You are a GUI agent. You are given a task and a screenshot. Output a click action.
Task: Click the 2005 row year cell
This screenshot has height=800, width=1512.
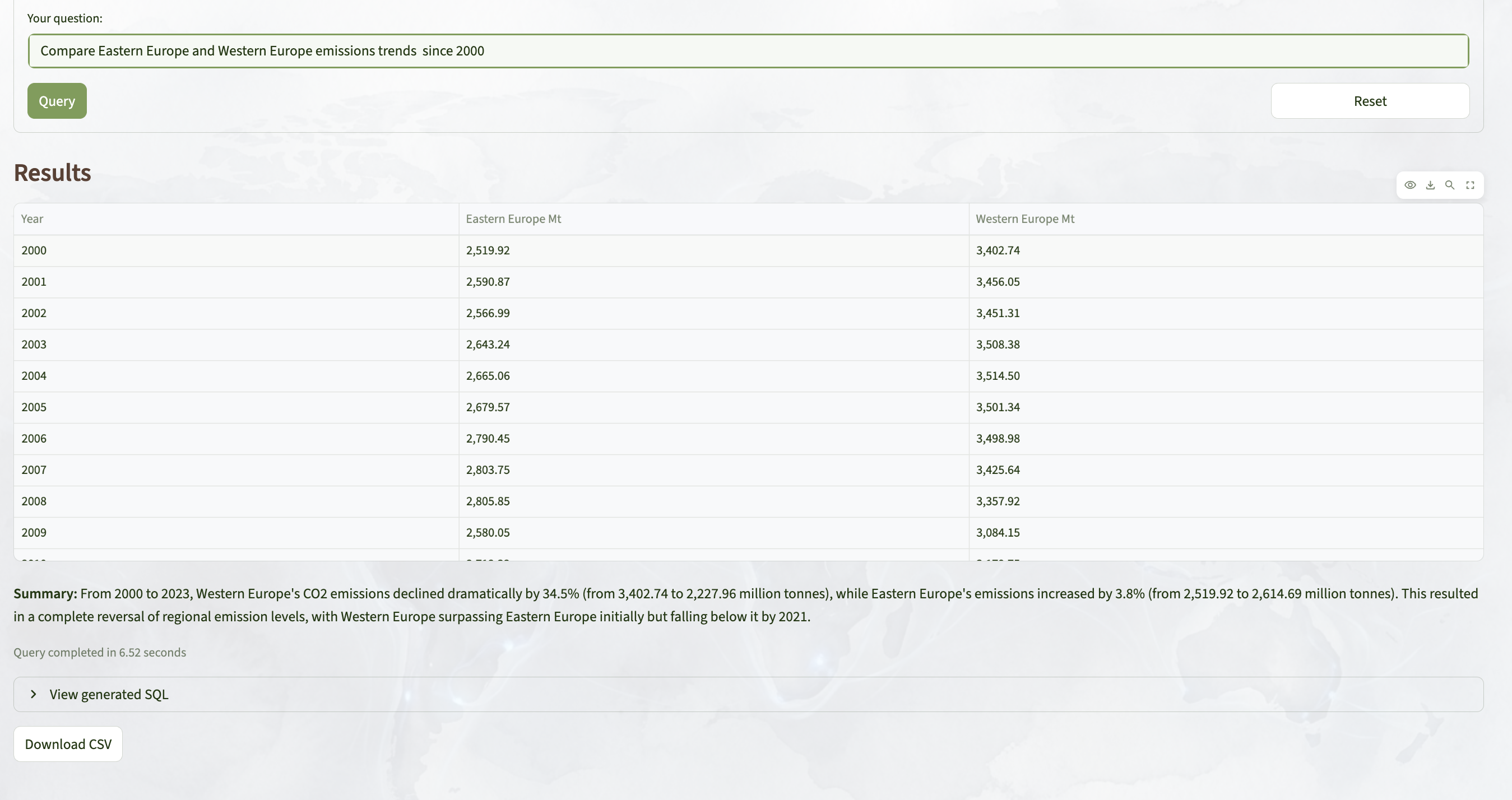click(34, 407)
